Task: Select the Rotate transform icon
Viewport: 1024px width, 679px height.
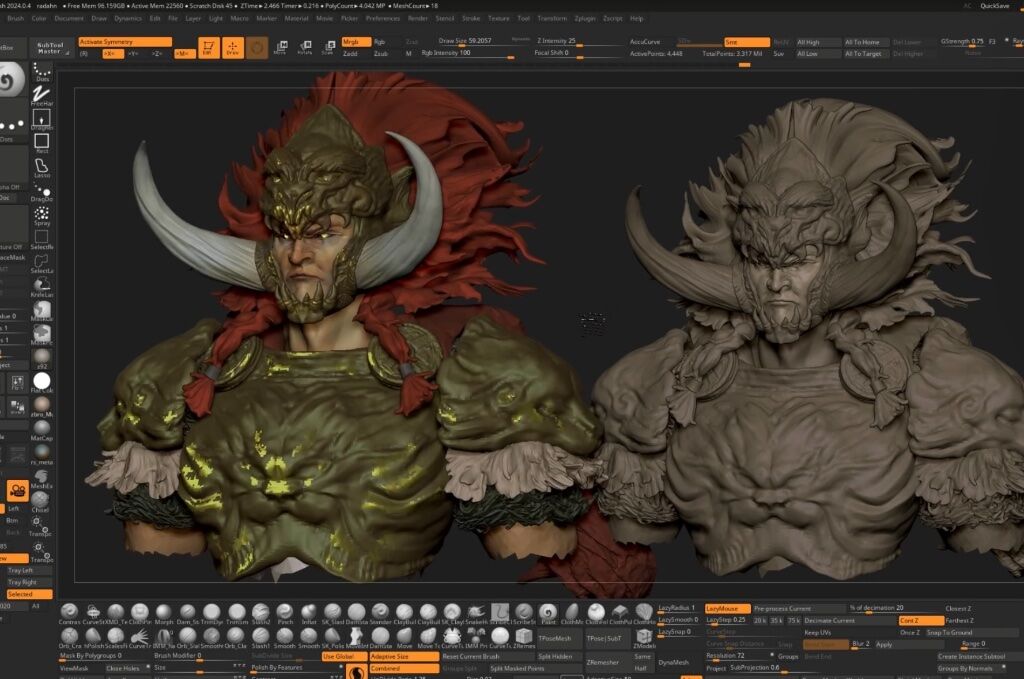Action: point(305,47)
